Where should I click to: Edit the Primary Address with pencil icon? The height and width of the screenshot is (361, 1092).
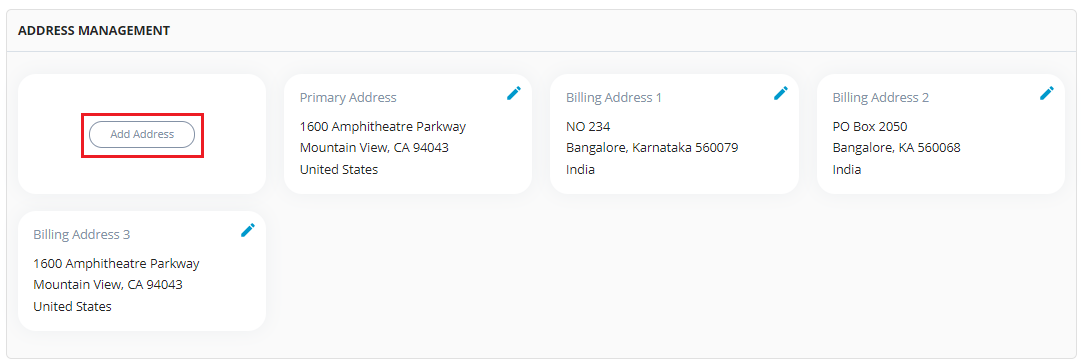tap(514, 93)
